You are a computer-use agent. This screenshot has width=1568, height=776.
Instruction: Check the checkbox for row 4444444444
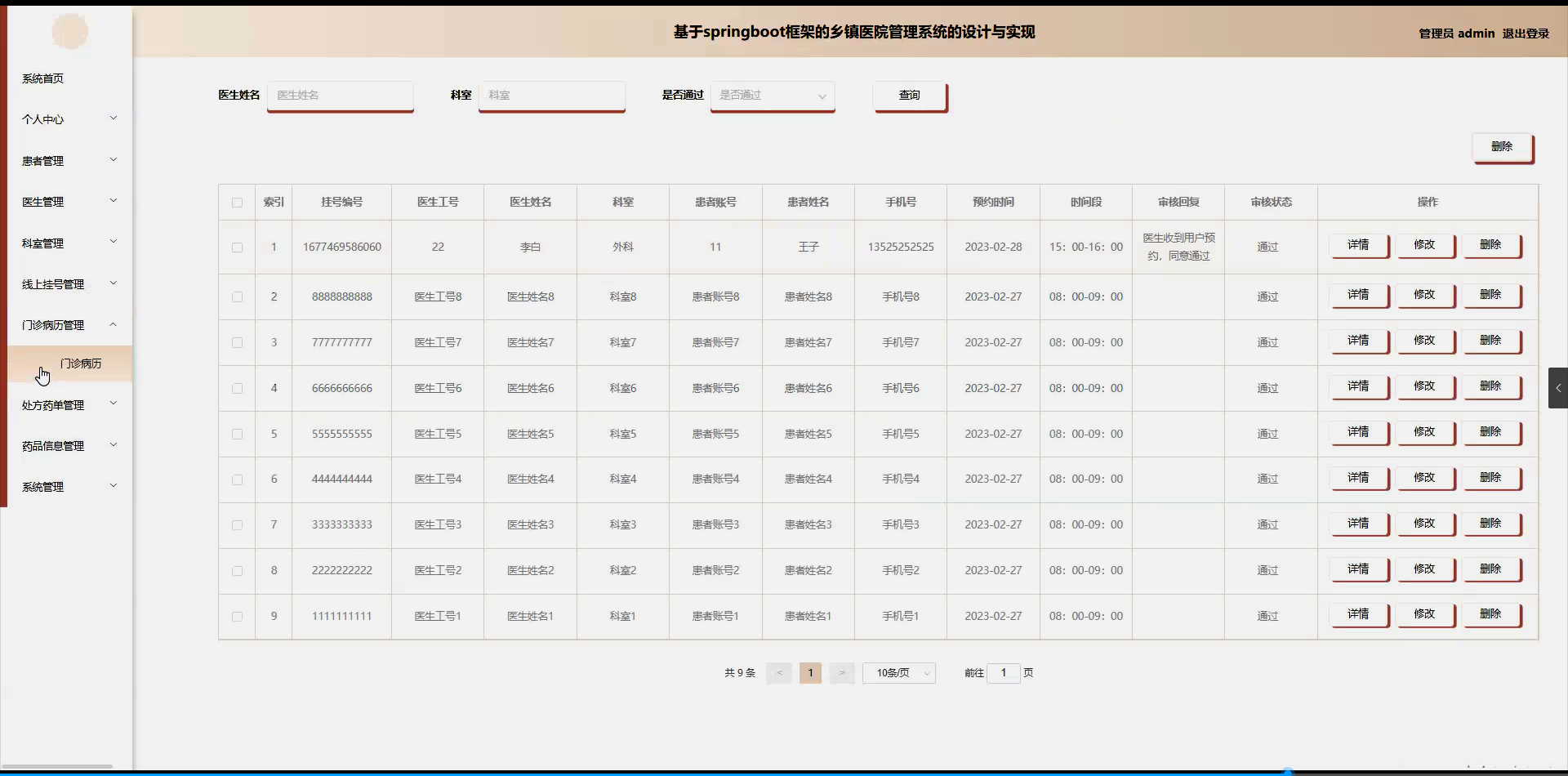(x=237, y=479)
